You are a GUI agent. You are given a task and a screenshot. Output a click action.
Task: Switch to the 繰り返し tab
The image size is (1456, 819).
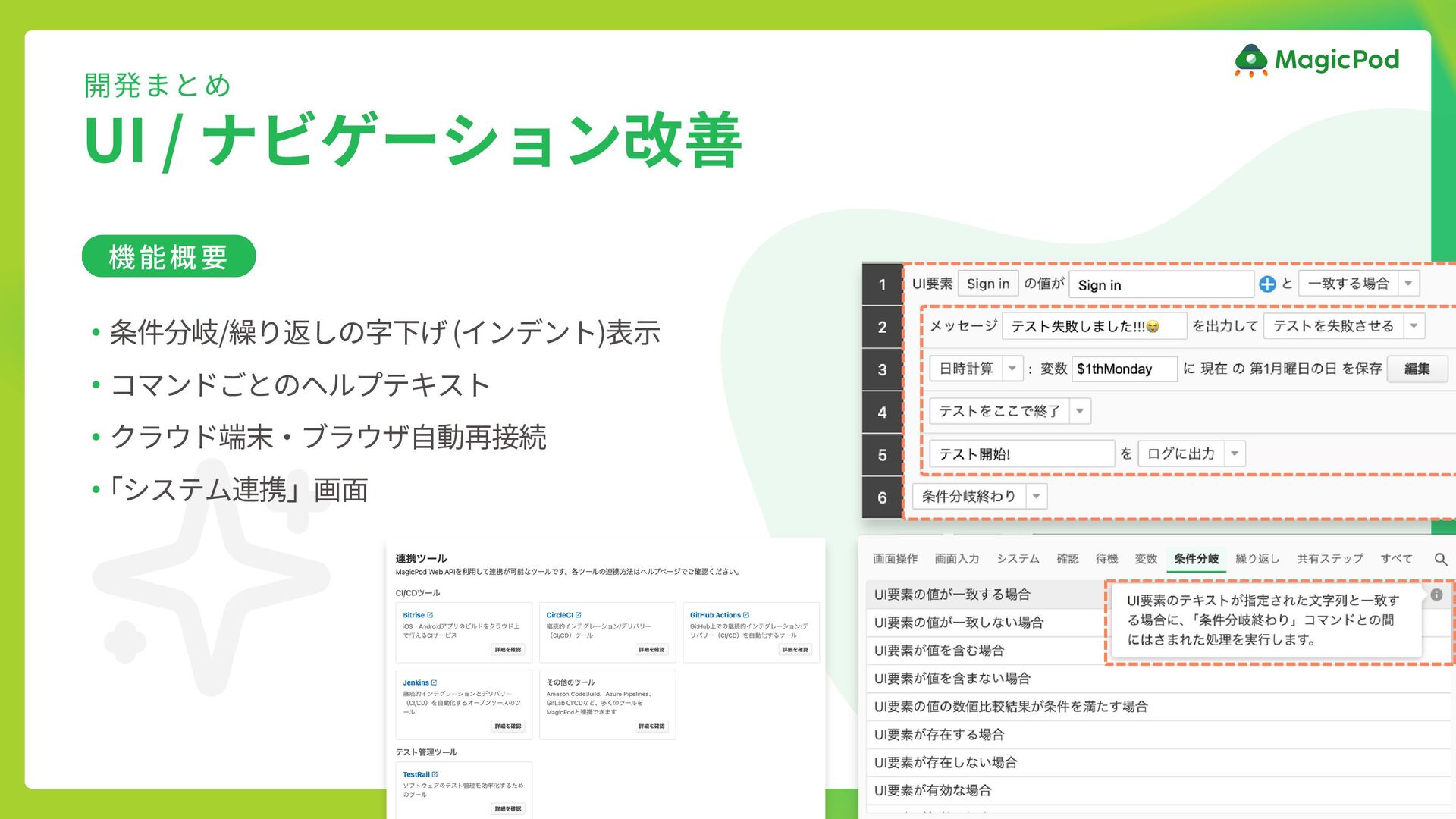point(1257,559)
